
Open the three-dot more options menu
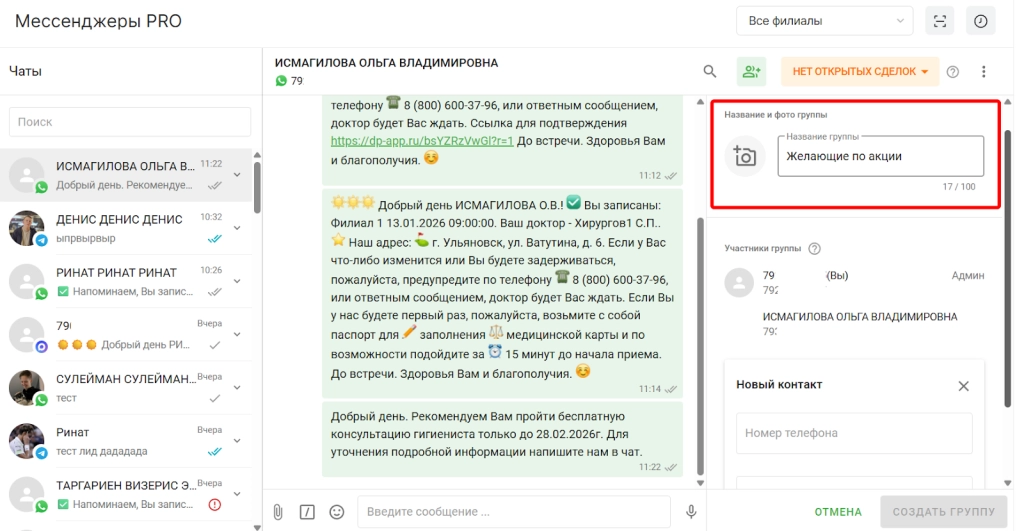click(x=984, y=71)
